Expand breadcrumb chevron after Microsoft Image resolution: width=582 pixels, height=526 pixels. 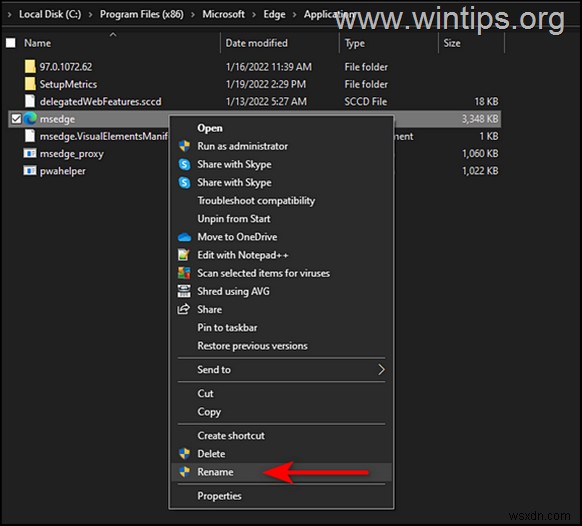[x=254, y=15]
